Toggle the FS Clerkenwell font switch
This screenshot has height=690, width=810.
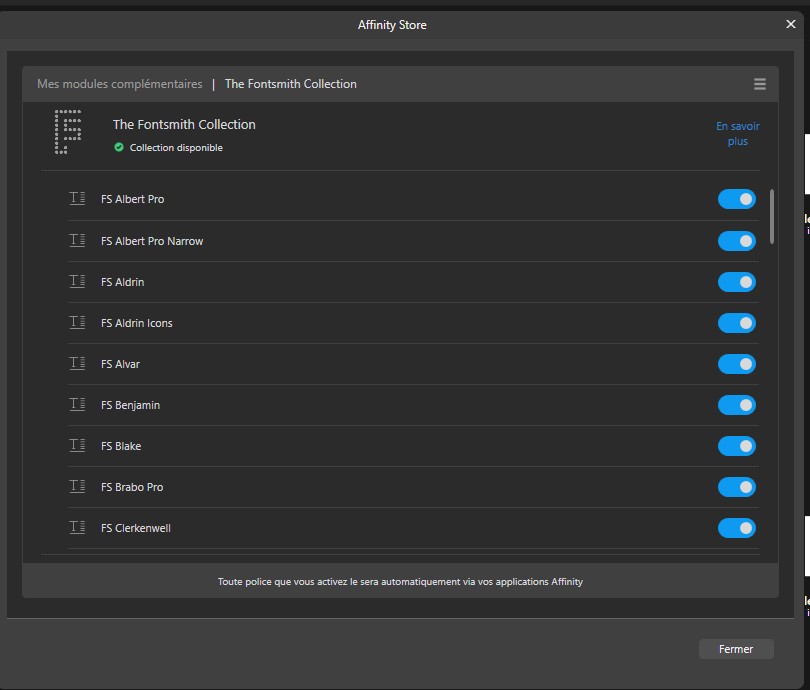click(x=737, y=528)
